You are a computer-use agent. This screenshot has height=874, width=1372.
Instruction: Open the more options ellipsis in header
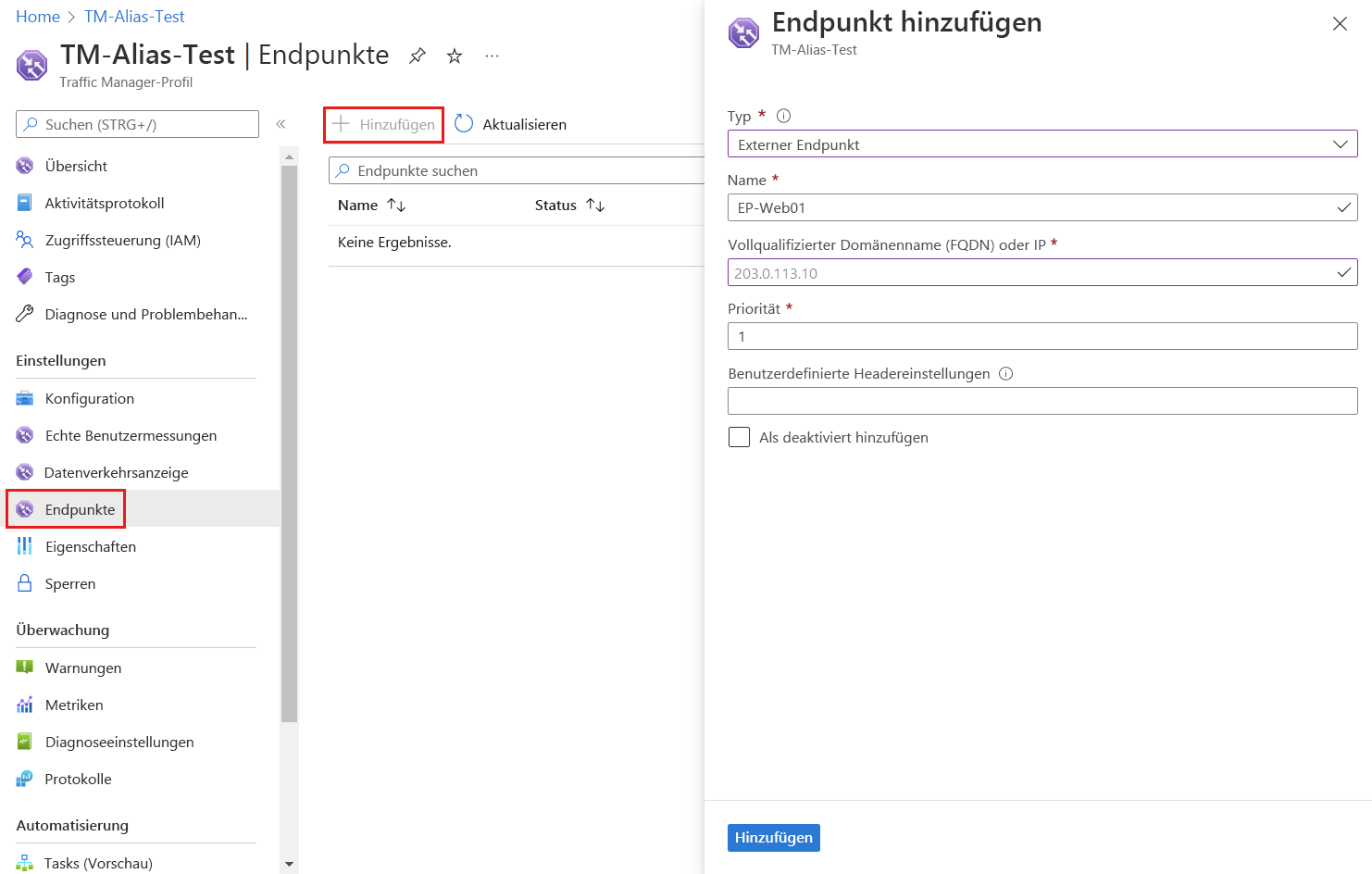pos(492,56)
